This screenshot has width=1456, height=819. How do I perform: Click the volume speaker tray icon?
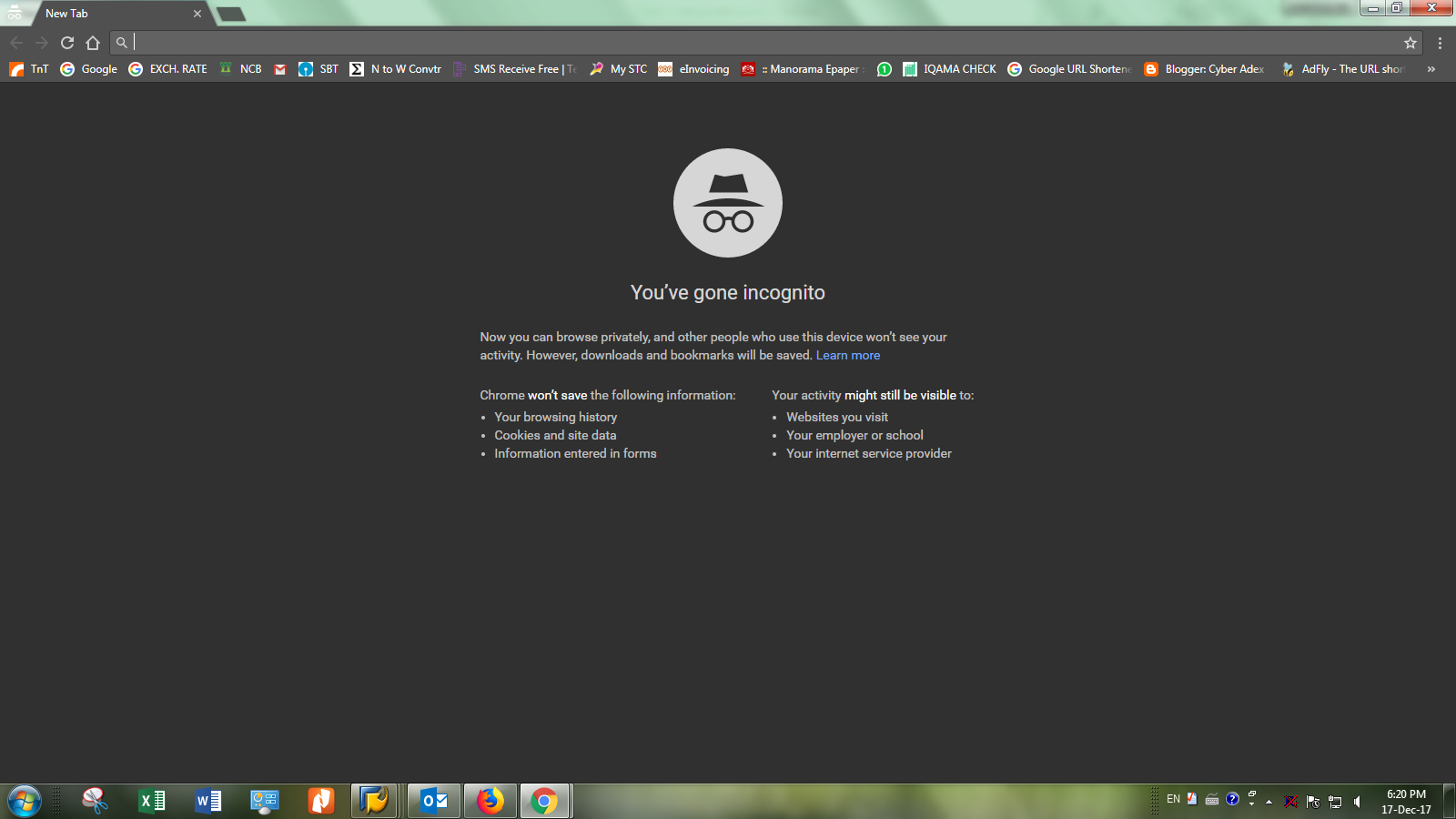(x=1357, y=802)
